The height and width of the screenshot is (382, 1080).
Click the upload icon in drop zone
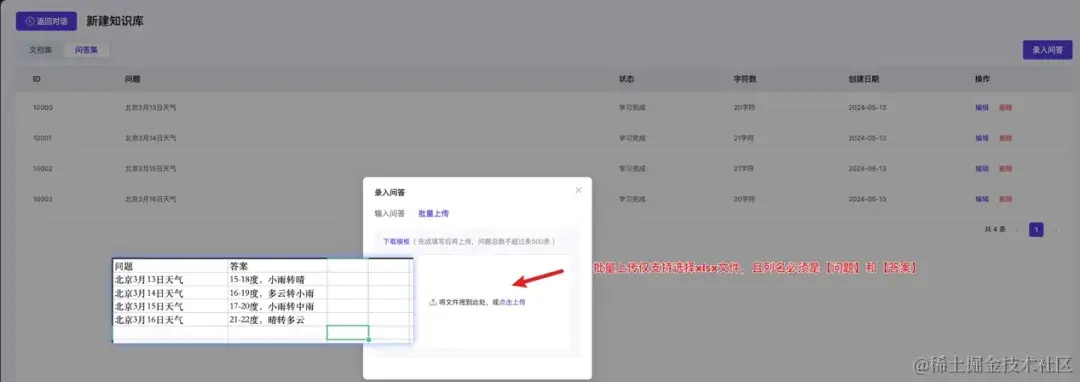tap(433, 302)
